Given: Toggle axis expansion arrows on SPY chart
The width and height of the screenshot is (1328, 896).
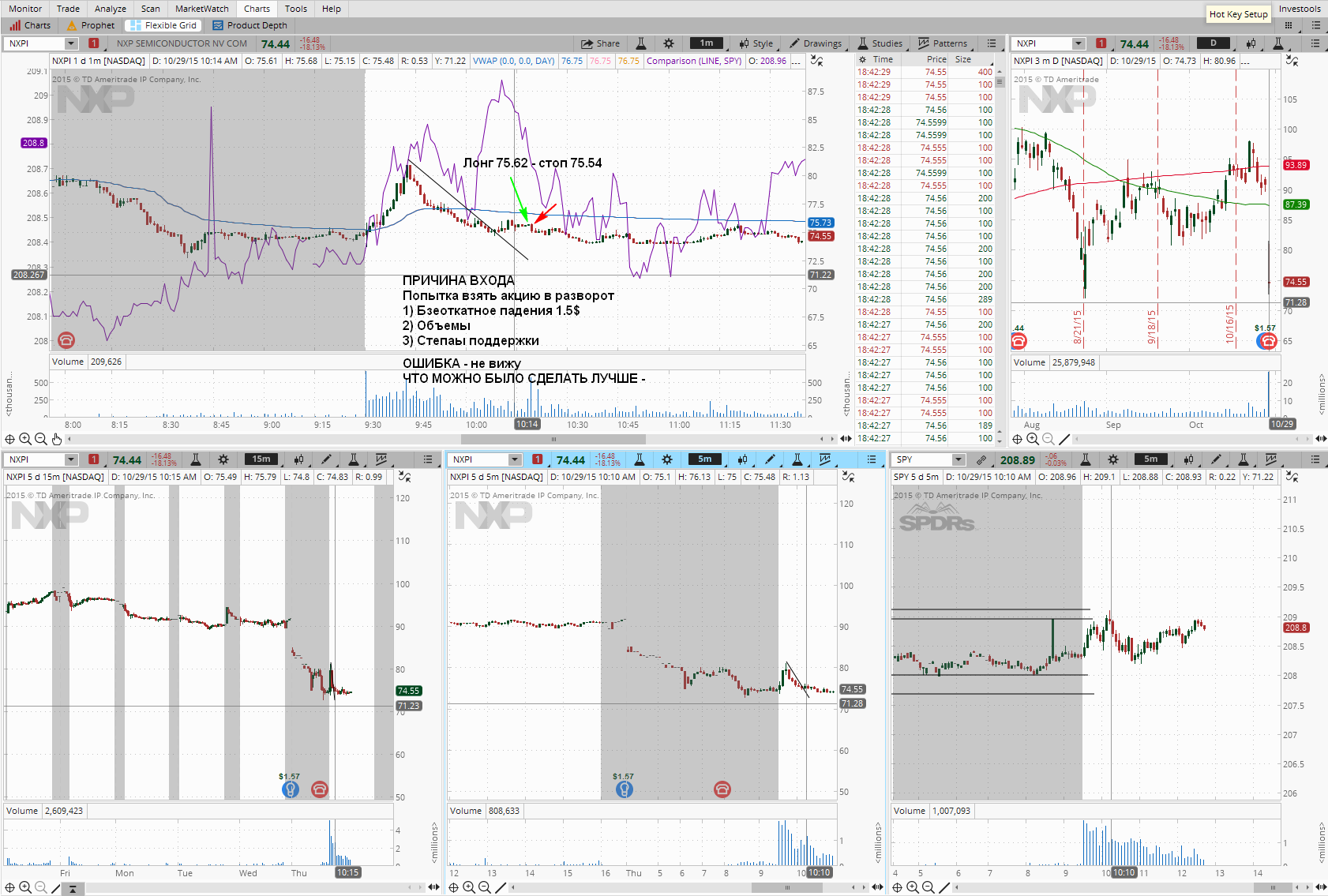Looking at the screenshot, I should [x=1321, y=887].
